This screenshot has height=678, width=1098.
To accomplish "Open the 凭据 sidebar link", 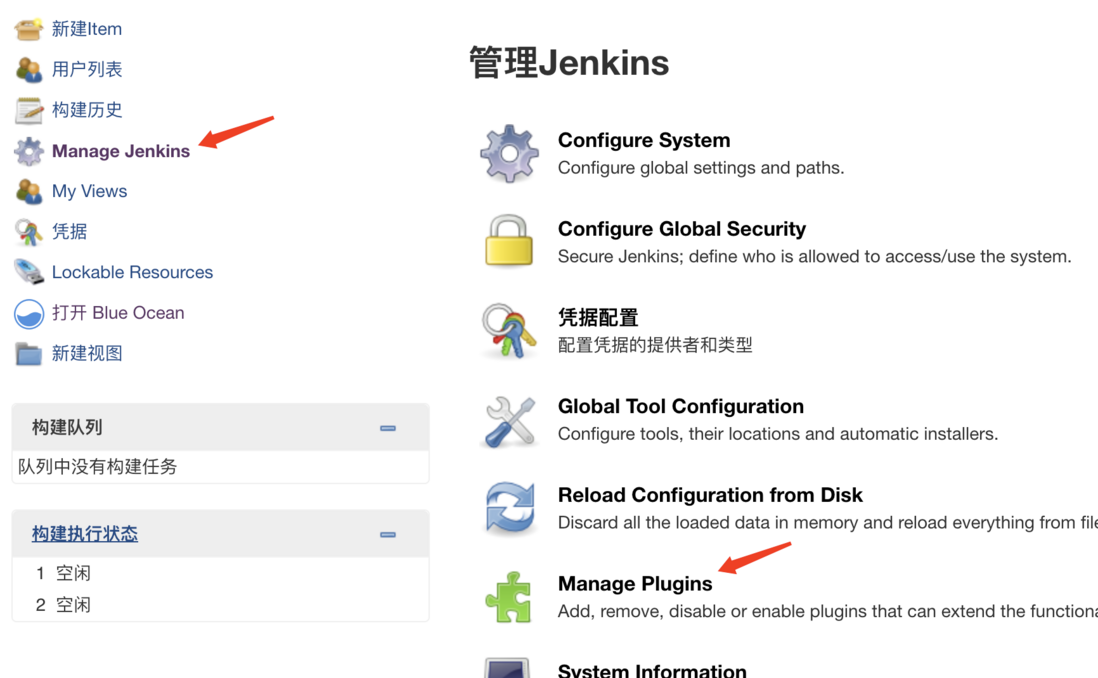I will (69, 231).
